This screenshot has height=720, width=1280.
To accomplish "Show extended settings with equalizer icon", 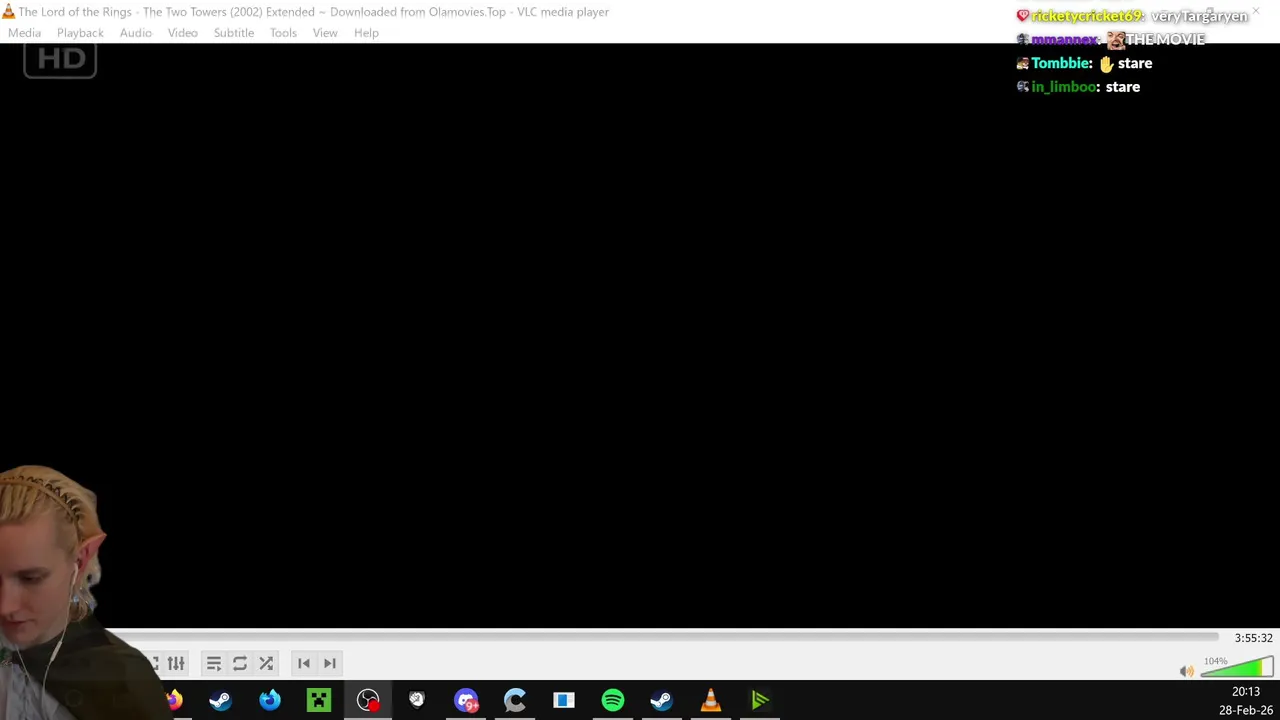I will pyautogui.click(x=176, y=663).
